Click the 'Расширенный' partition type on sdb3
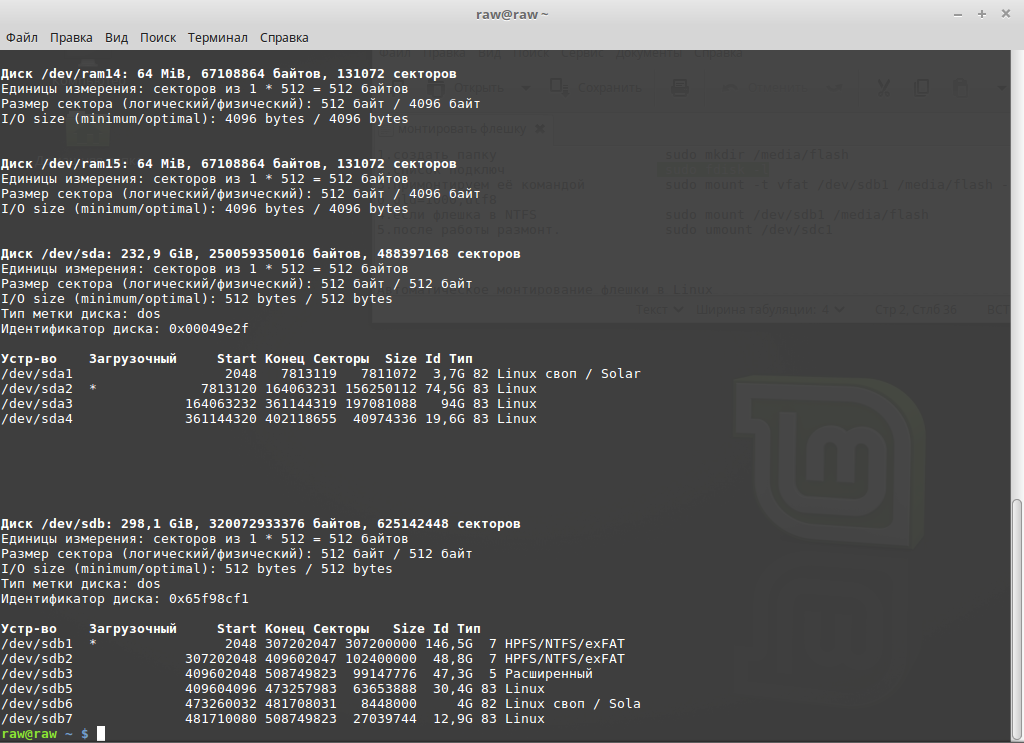The image size is (1024, 743). pyautogui.click(x=549, y=674)
